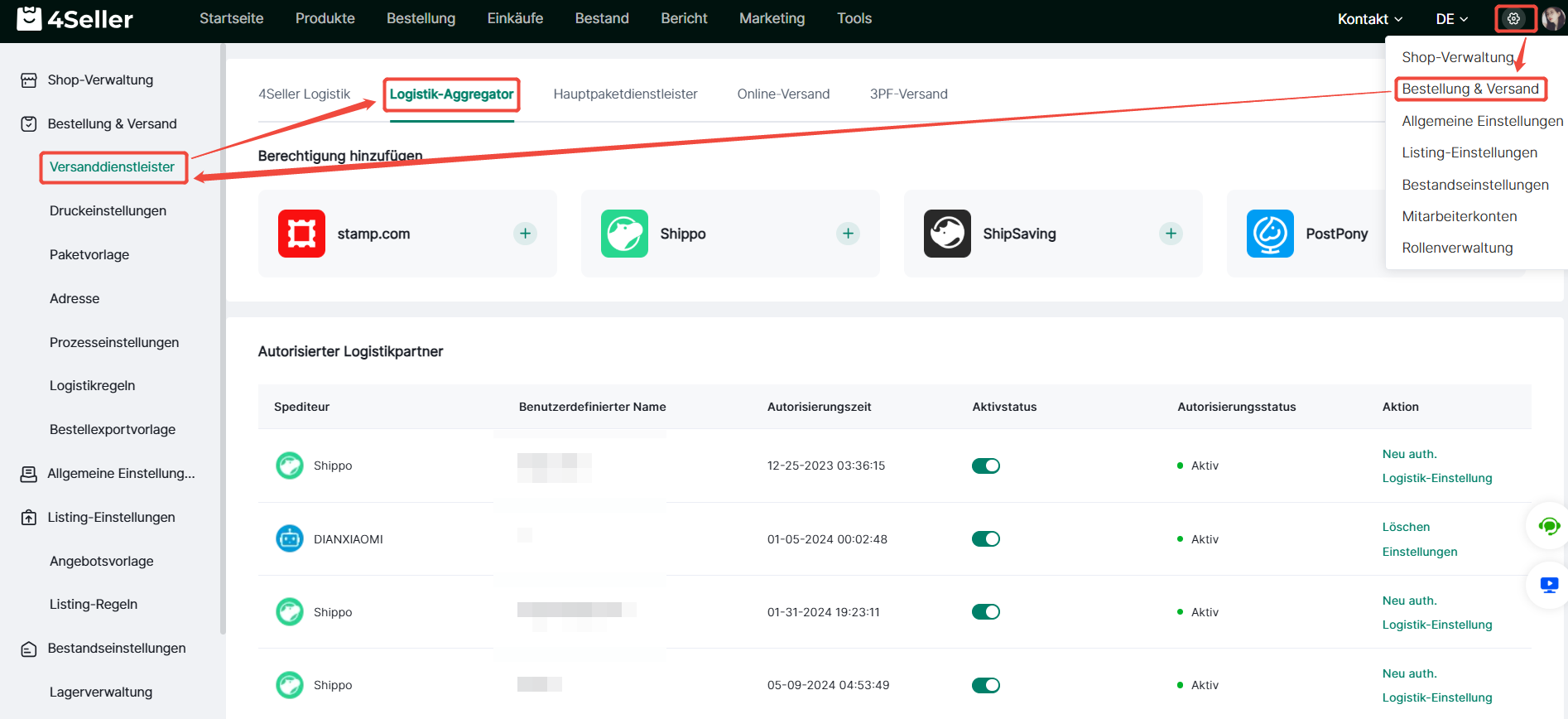Click Shippo icon in 12-25-2023 row
Image resolution: width=1568 pixels, height=719 pixels.
click(x=290, y=466)
